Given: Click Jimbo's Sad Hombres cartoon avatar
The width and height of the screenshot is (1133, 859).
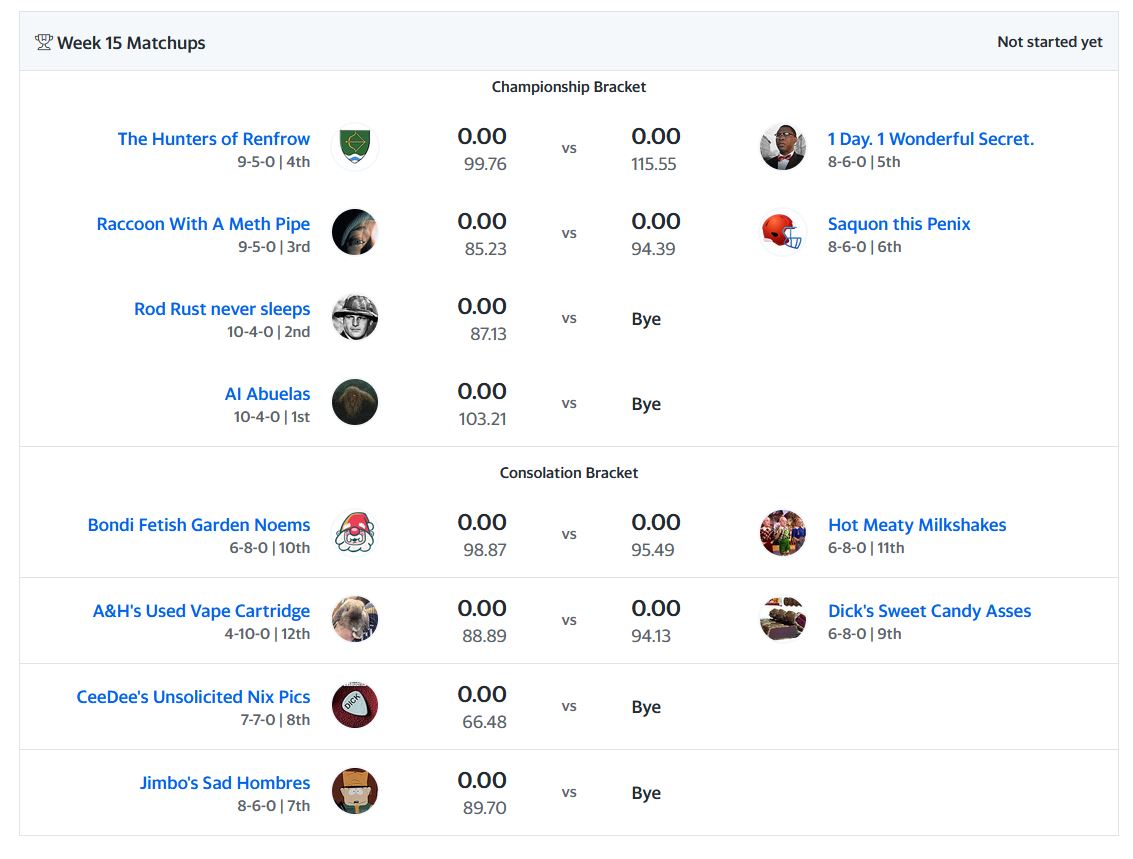Looking at the screenshot, I should pos(354,792).
